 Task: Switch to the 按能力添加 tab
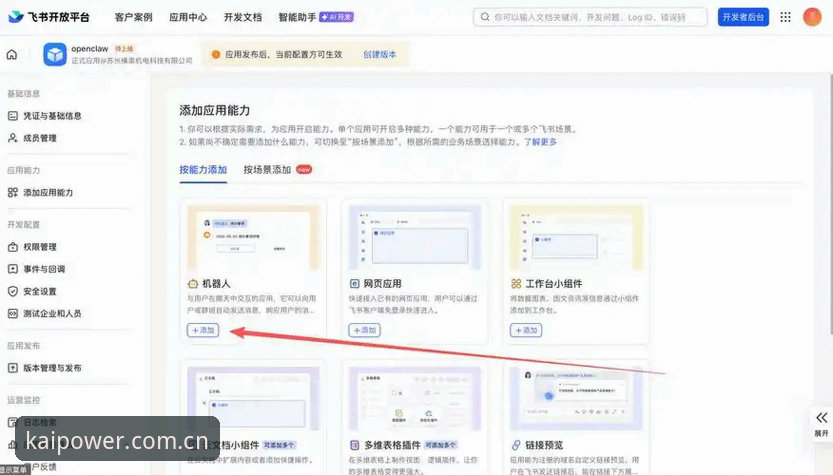pos(203,170)
